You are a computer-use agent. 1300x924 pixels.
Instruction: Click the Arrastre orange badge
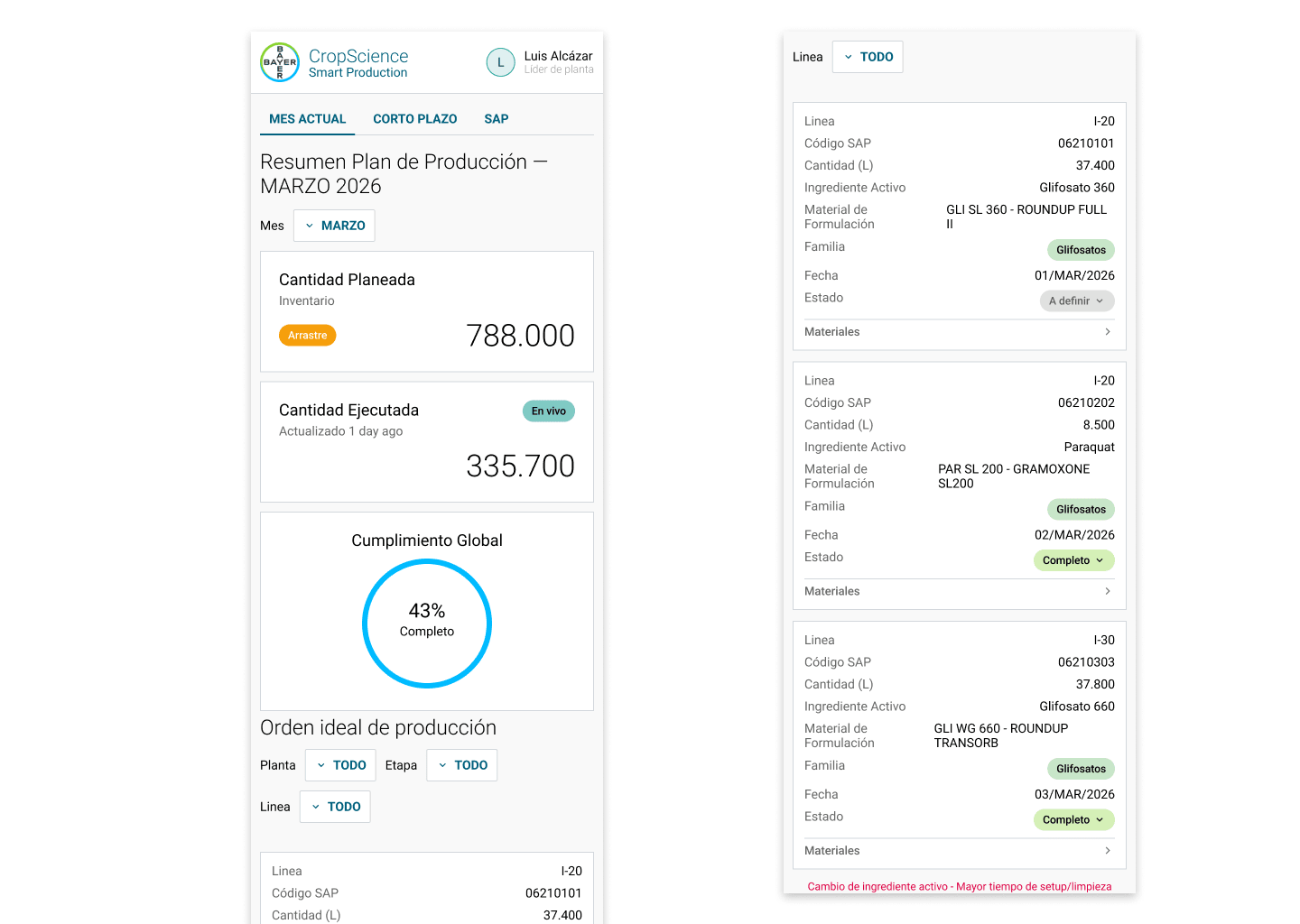coord(308,336)
